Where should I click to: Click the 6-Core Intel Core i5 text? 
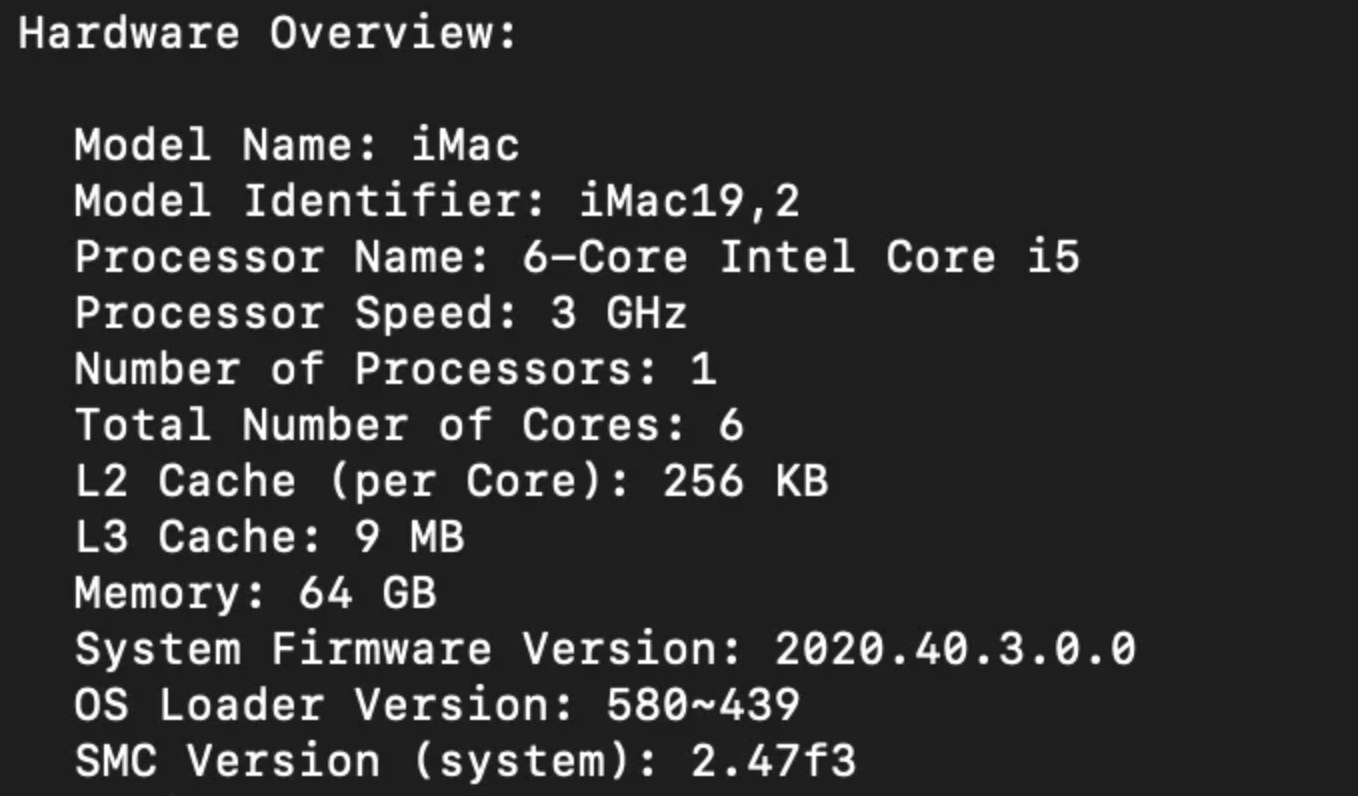[800, 258]
